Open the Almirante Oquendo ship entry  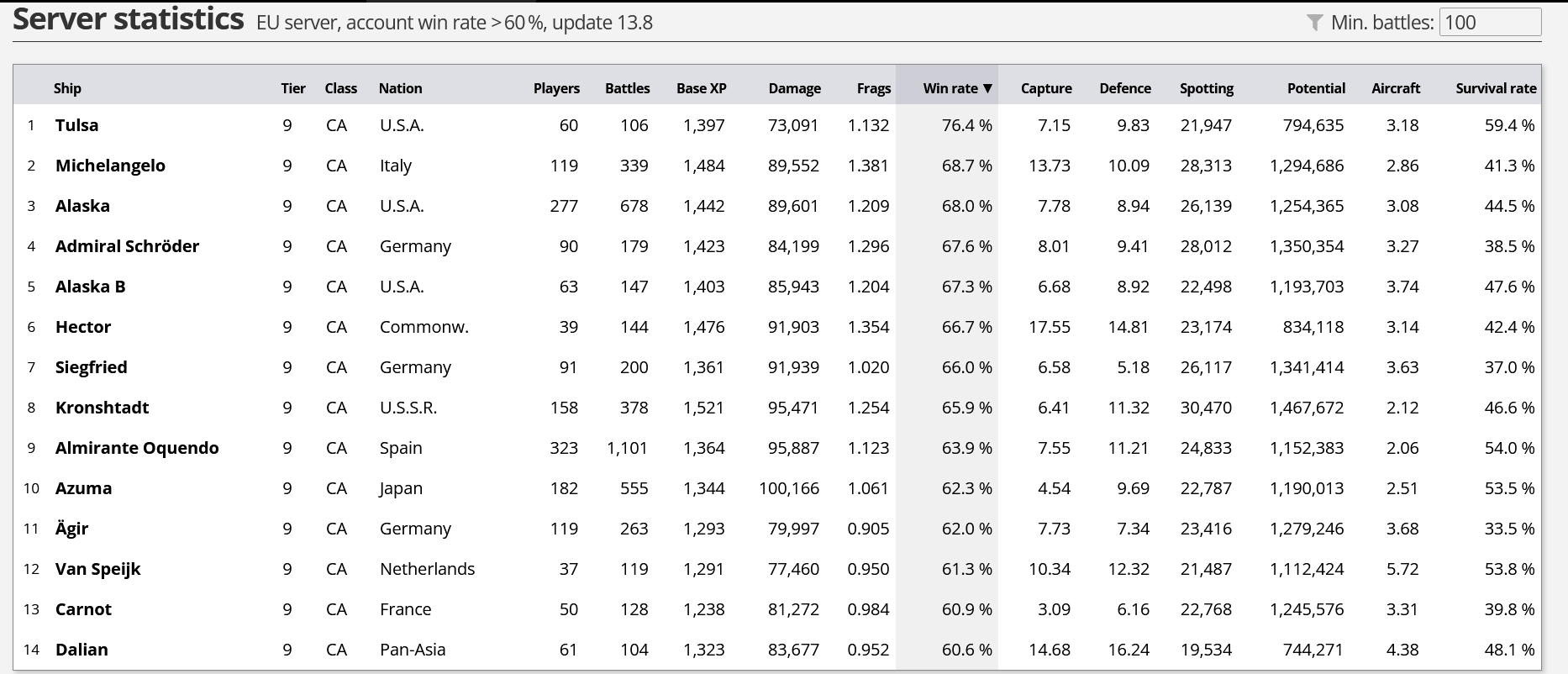137,448
